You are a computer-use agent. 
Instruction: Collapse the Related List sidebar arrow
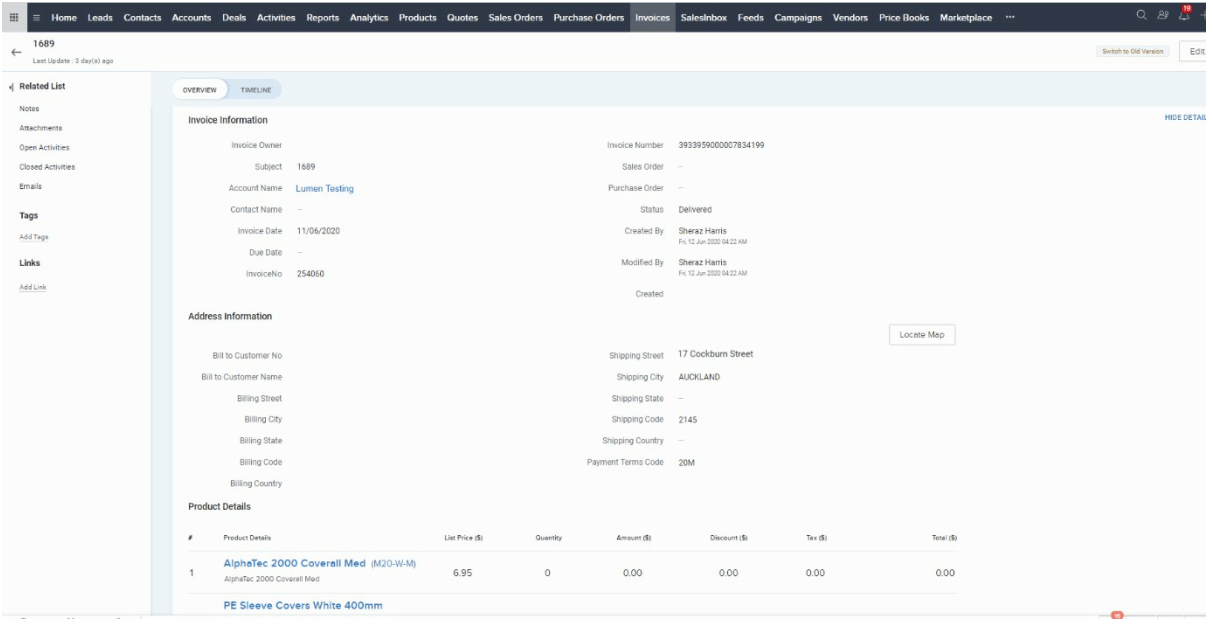coord(11,87)
